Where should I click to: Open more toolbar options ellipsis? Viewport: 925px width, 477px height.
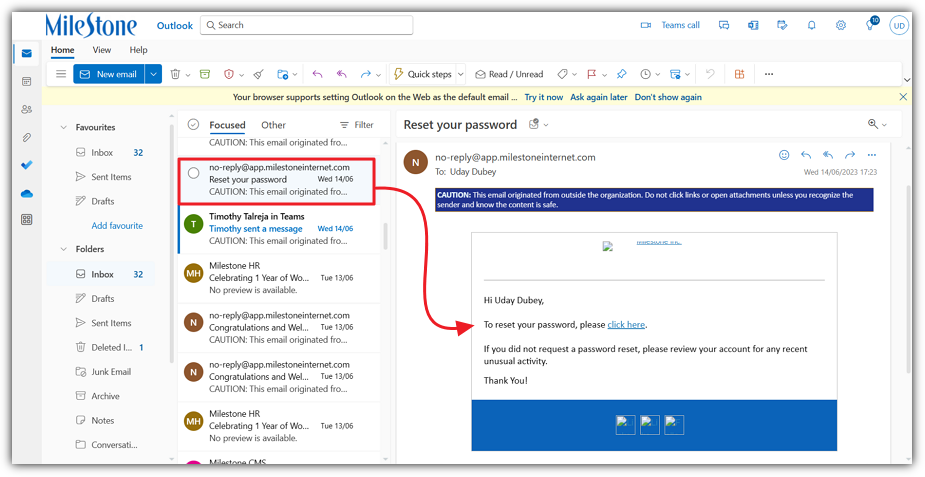pyautogui.click(x=769, y=74)
